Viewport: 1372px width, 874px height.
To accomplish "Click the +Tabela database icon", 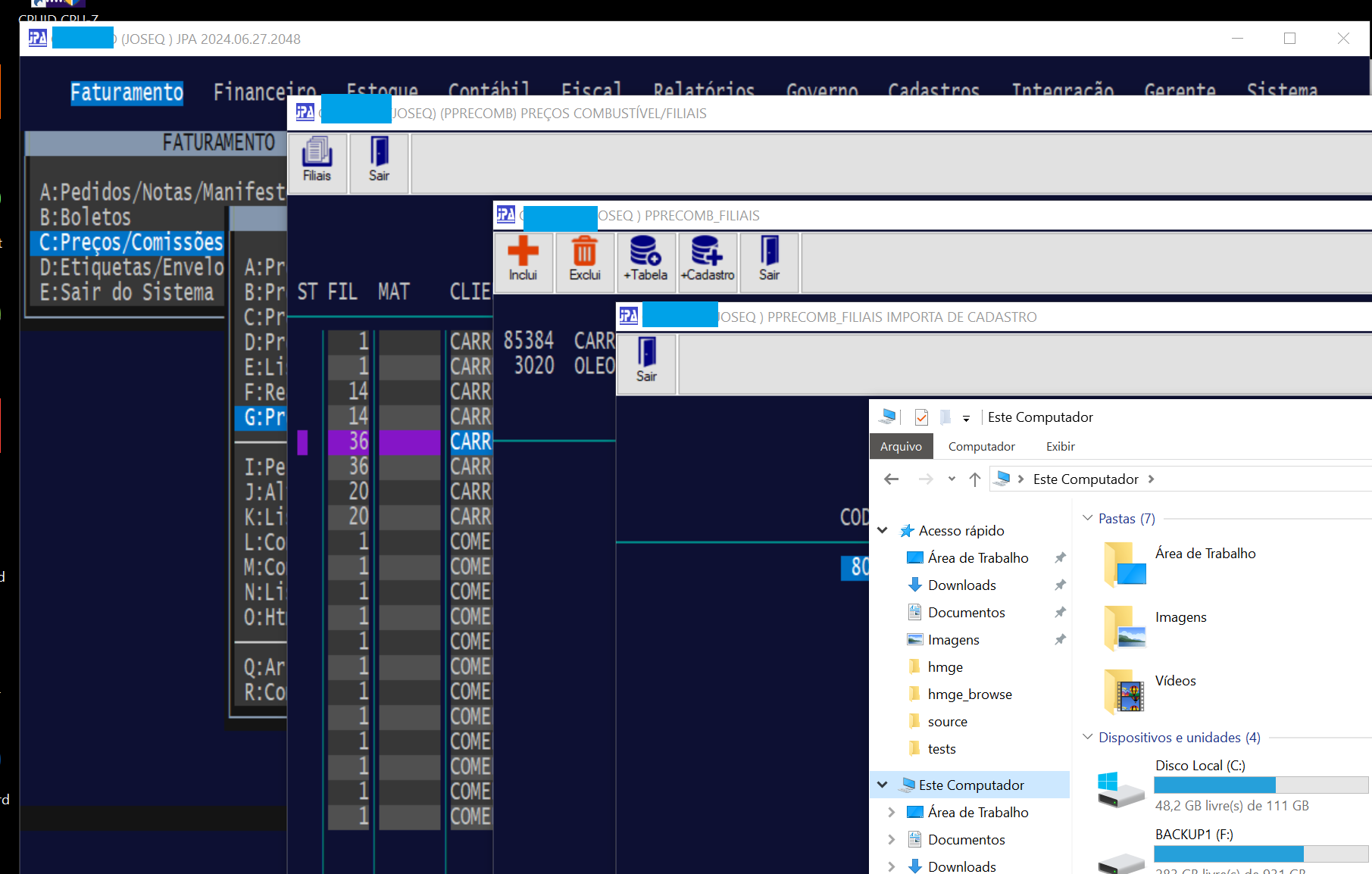I will coord(645,260).
